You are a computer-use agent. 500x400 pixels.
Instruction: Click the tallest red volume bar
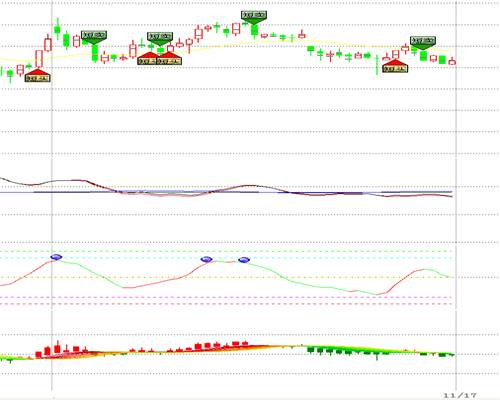click(58, 347)
